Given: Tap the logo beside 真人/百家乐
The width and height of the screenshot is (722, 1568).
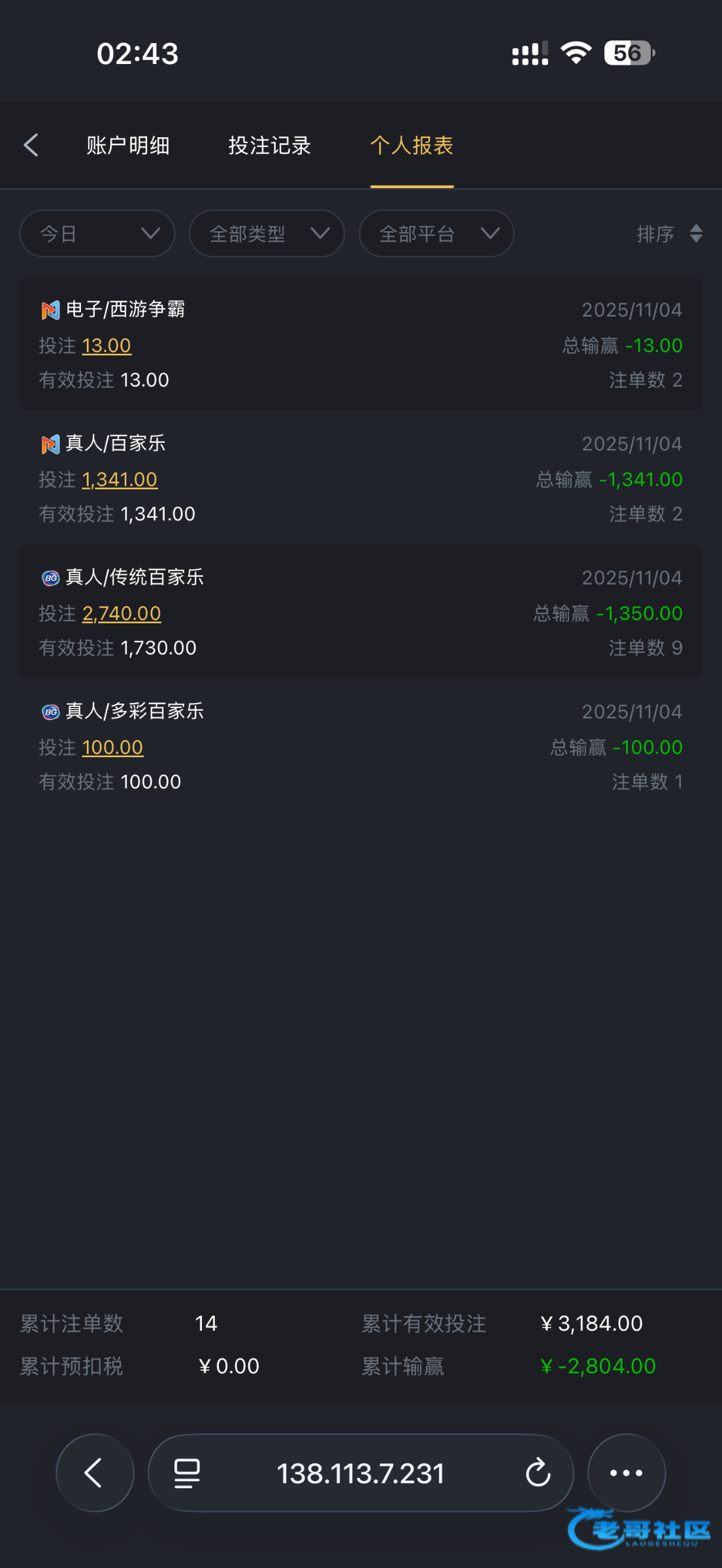Looking at the screenshot, I should [x=50, y=444].
